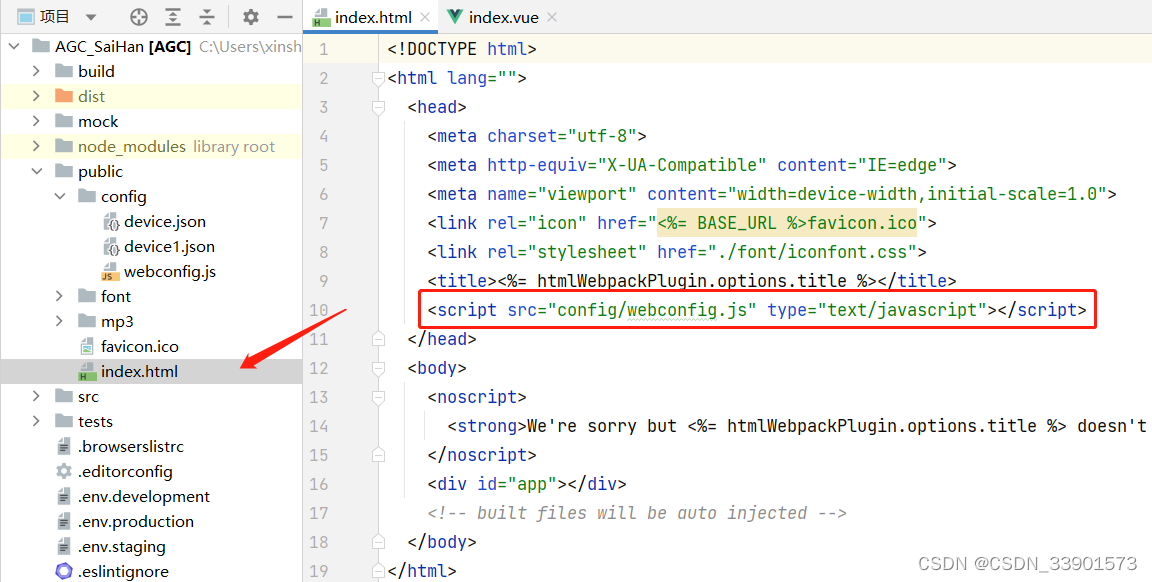Select .env.development file
The height and width of the screenshot is (582, 1152).
click(x=144, y=496)
